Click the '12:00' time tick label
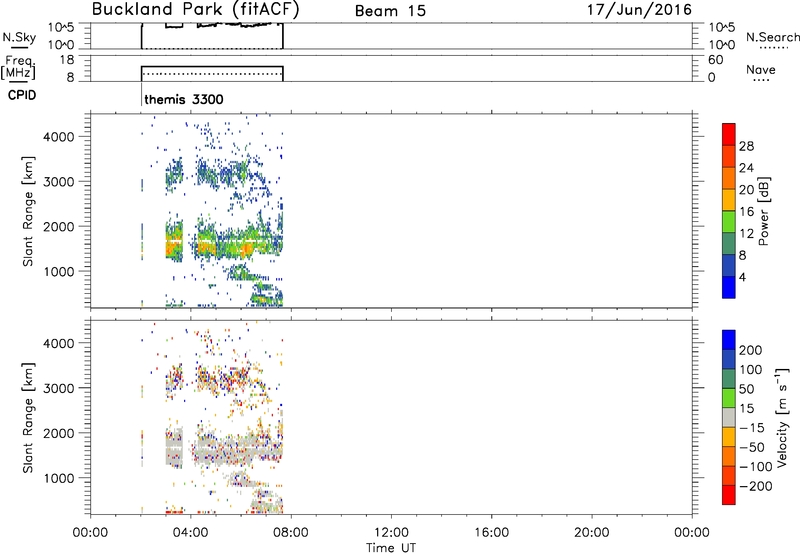 pyautogui.click(x=391, y=533)
